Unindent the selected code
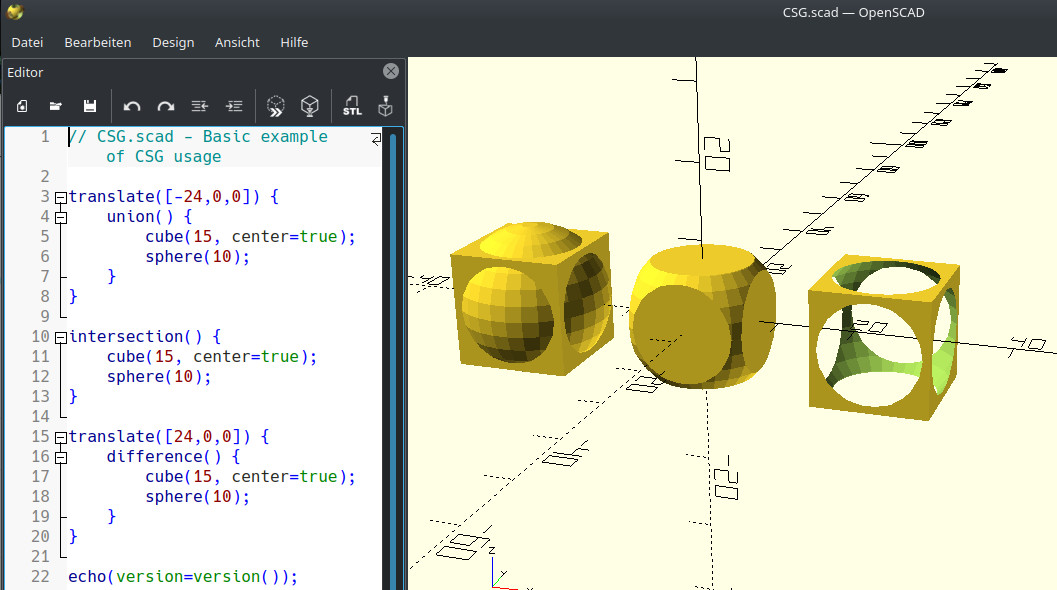 (200, 106)
